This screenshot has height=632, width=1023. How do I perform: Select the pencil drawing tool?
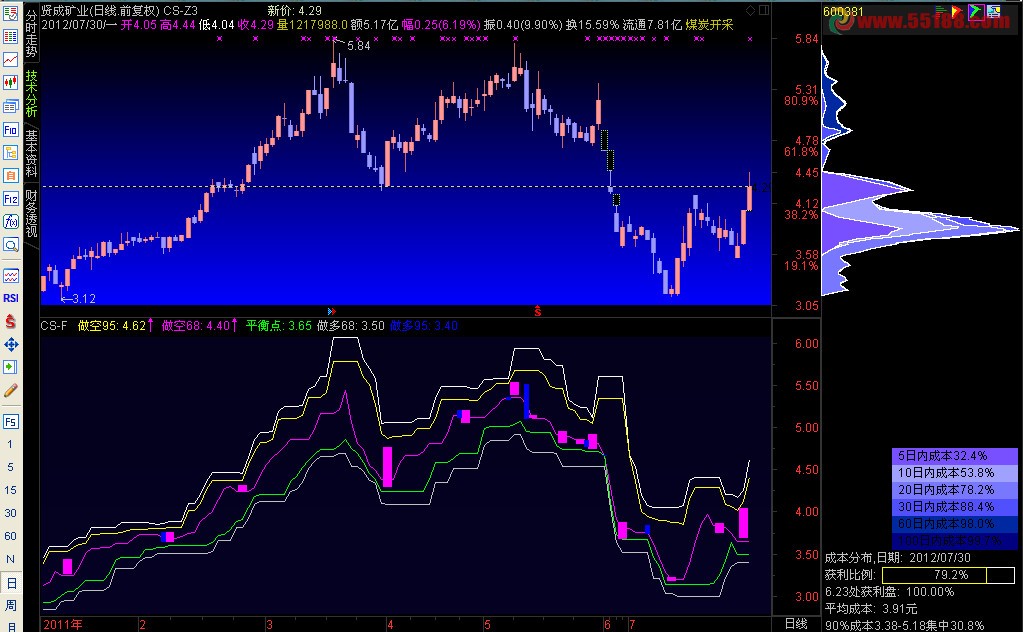click(10, 391)
